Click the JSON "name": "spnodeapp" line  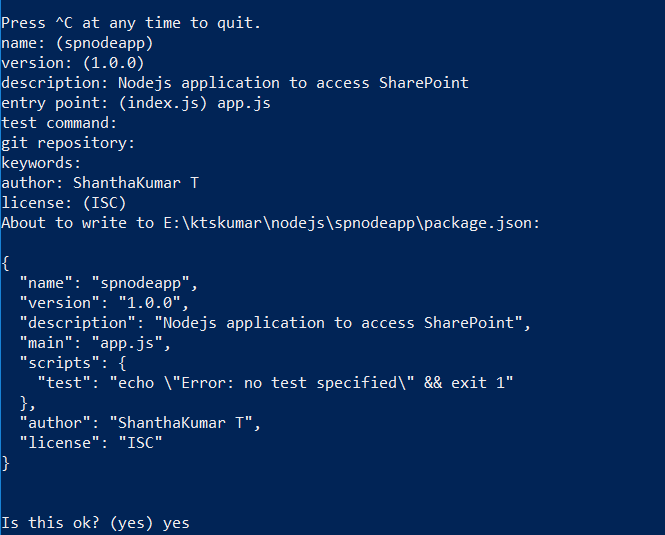(x=109, y=283)
